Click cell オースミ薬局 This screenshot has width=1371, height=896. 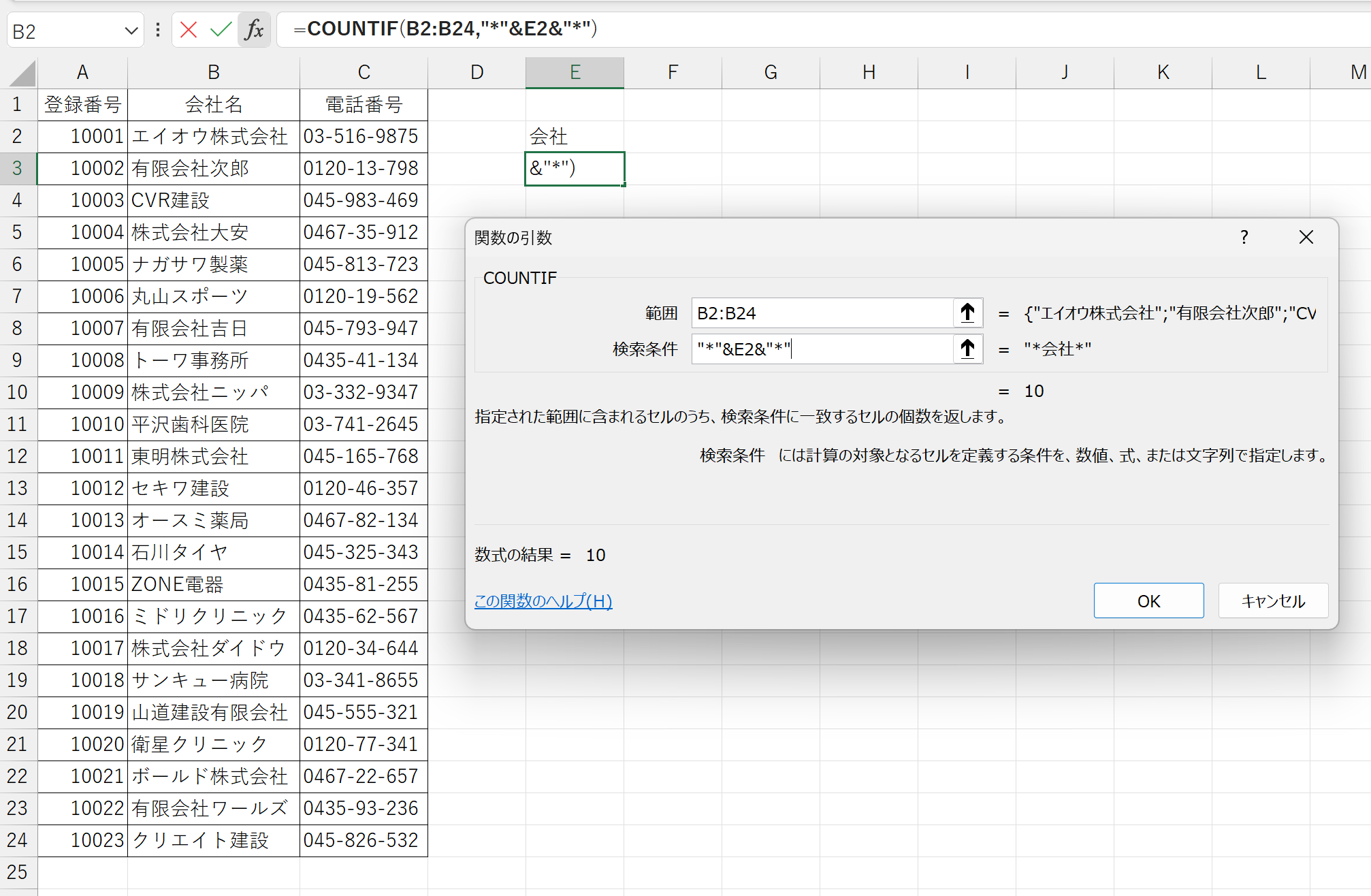(214, 520)
